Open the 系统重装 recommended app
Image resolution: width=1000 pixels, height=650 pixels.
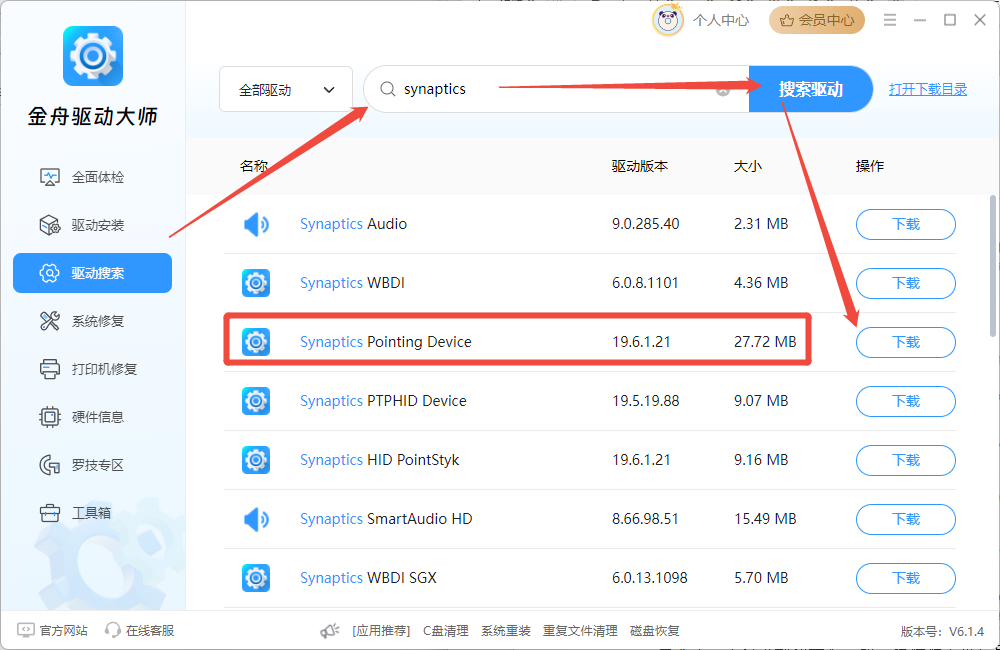point(506,631)
